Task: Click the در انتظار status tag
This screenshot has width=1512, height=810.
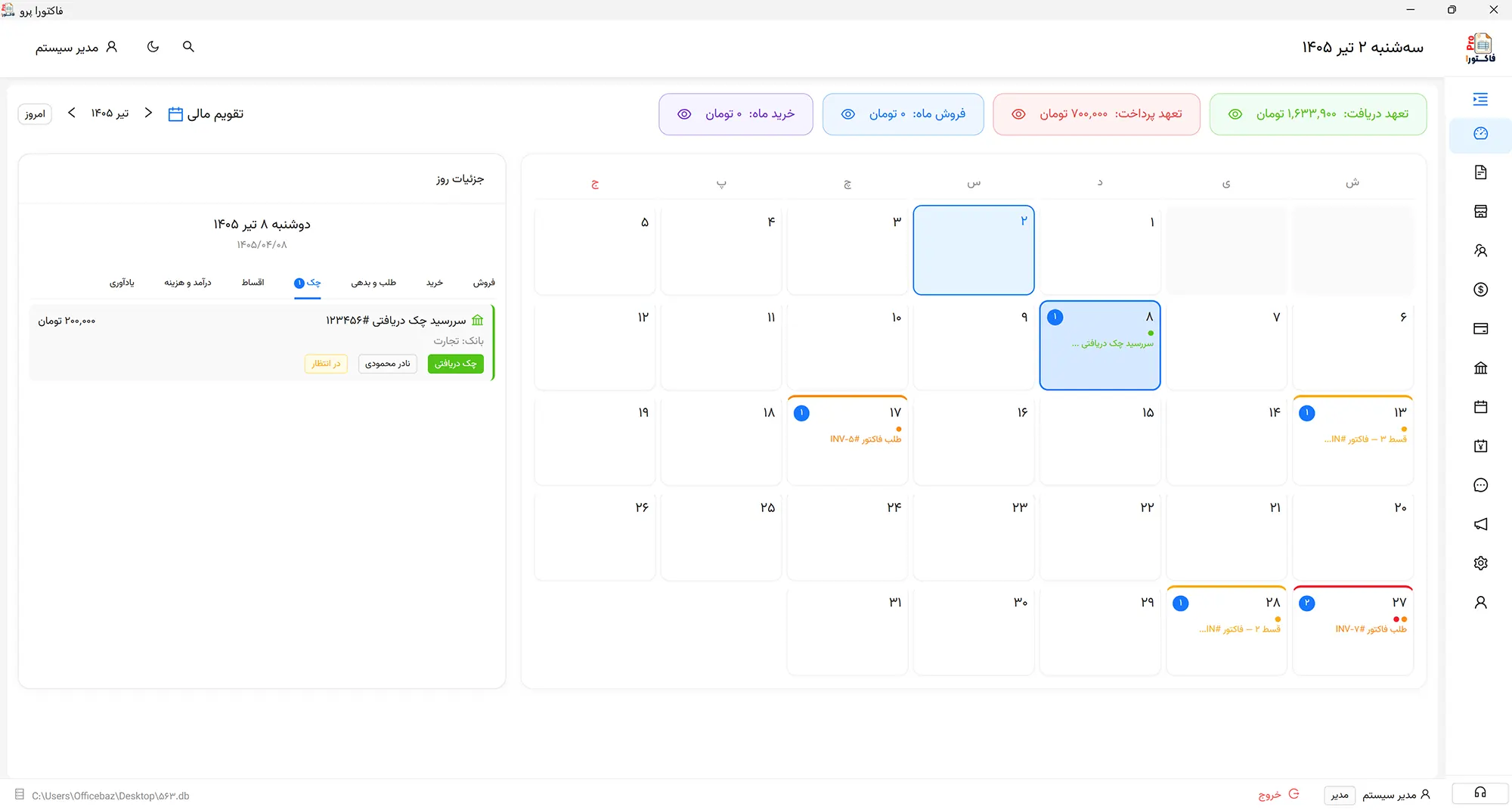Action: click(327, 364)
